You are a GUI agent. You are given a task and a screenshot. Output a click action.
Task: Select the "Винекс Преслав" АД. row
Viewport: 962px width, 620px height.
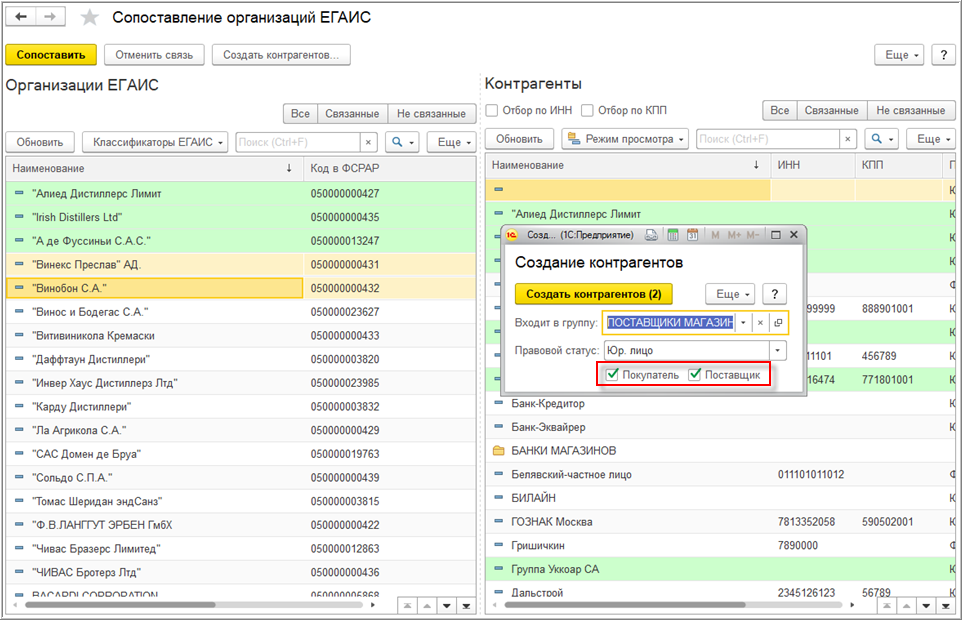click(x=240, y=265)
